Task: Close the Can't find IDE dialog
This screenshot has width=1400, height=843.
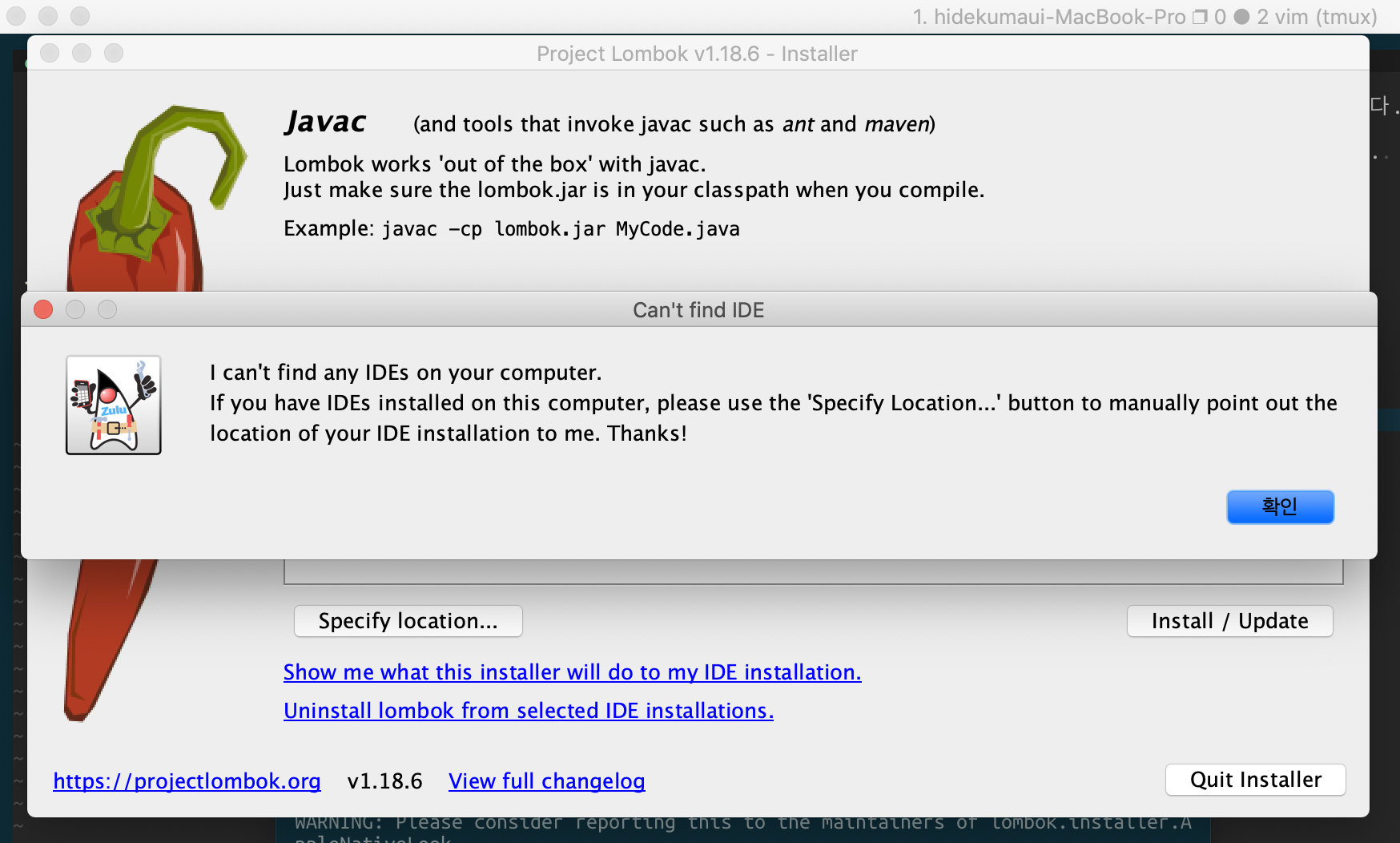Action: [x=43, y=309]
